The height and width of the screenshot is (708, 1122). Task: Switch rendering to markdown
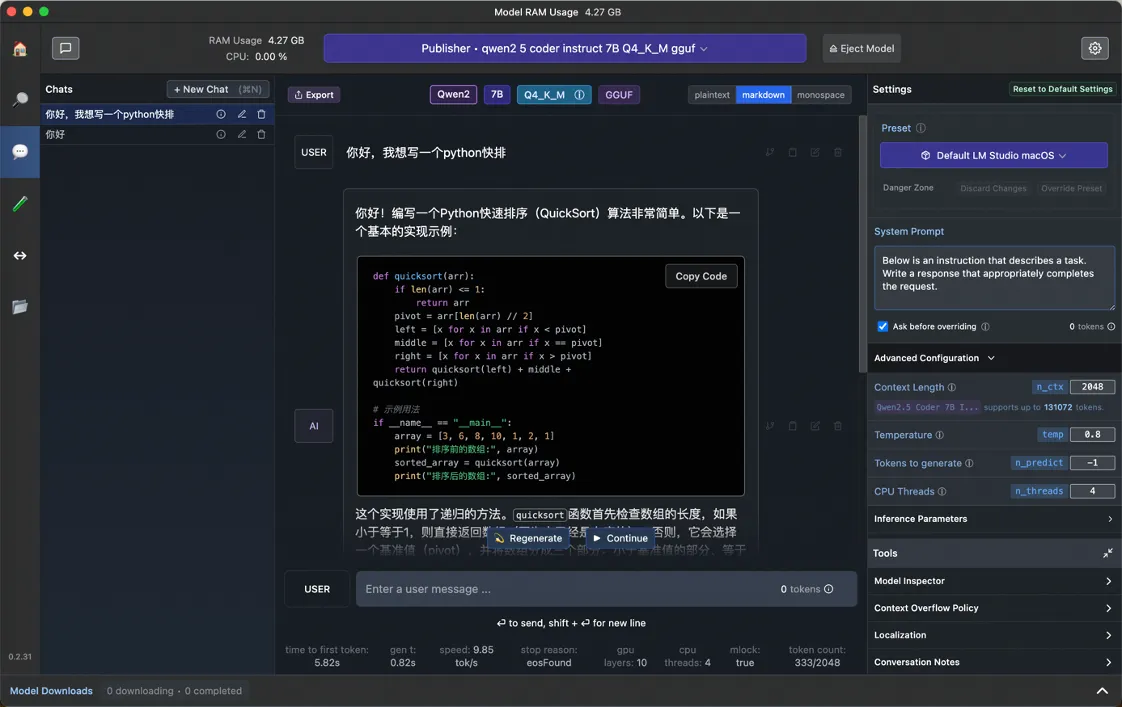[764, 94]
